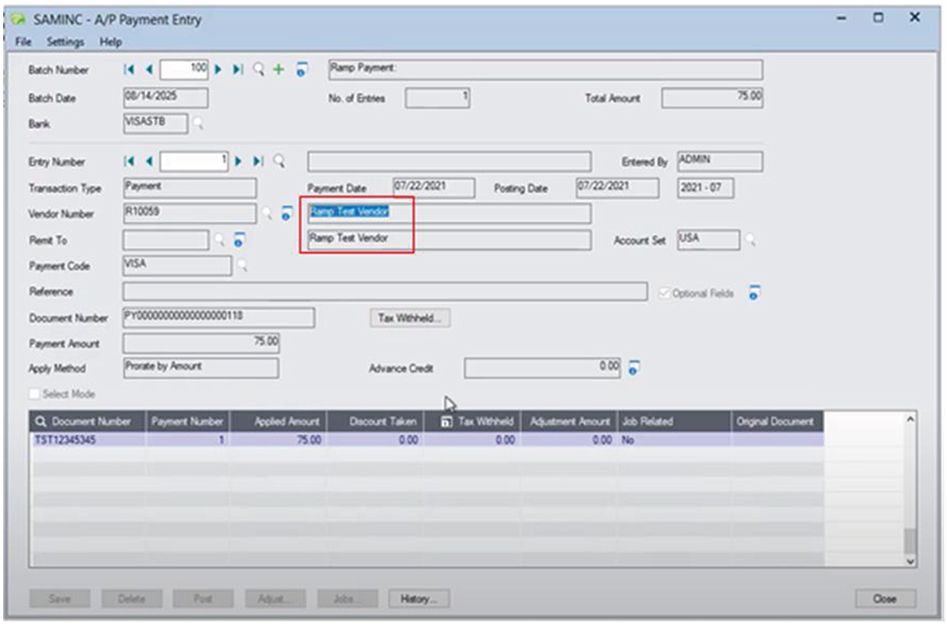Open the Payment Code finder magnifier
The image size is (947, 625).
242,265
